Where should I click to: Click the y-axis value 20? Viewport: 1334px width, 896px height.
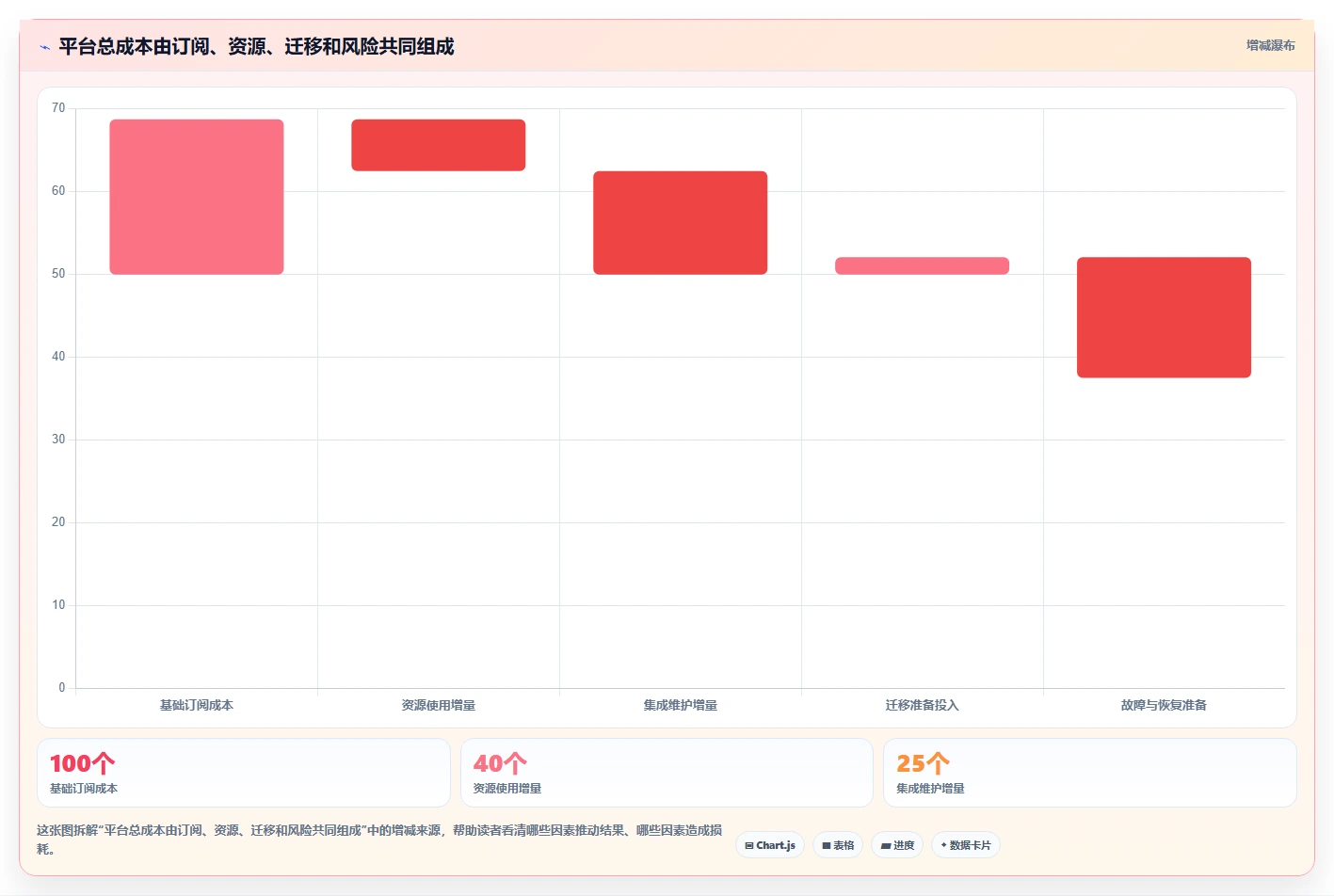point(58,522)
